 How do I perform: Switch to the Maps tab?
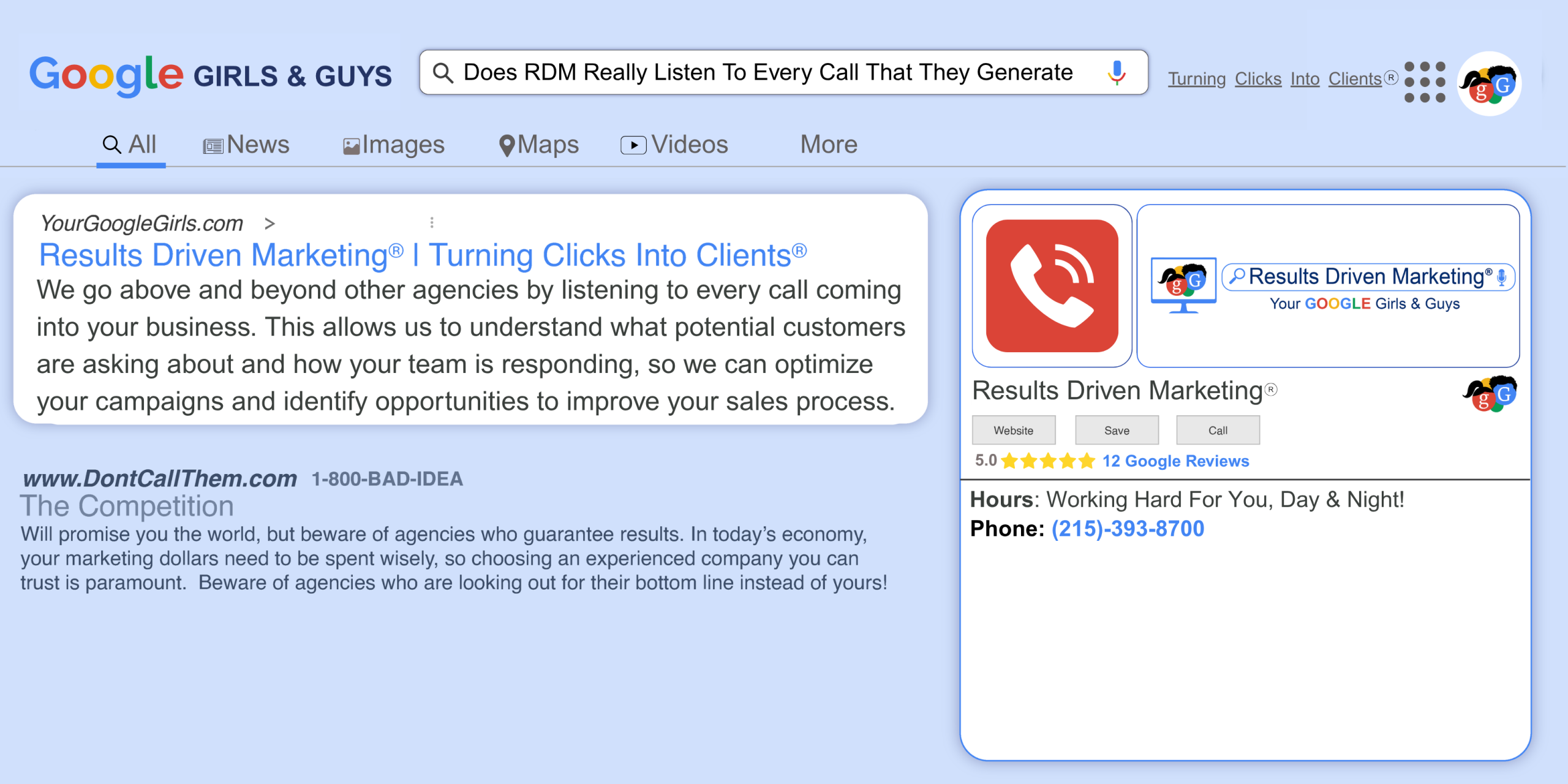(538, 145)
